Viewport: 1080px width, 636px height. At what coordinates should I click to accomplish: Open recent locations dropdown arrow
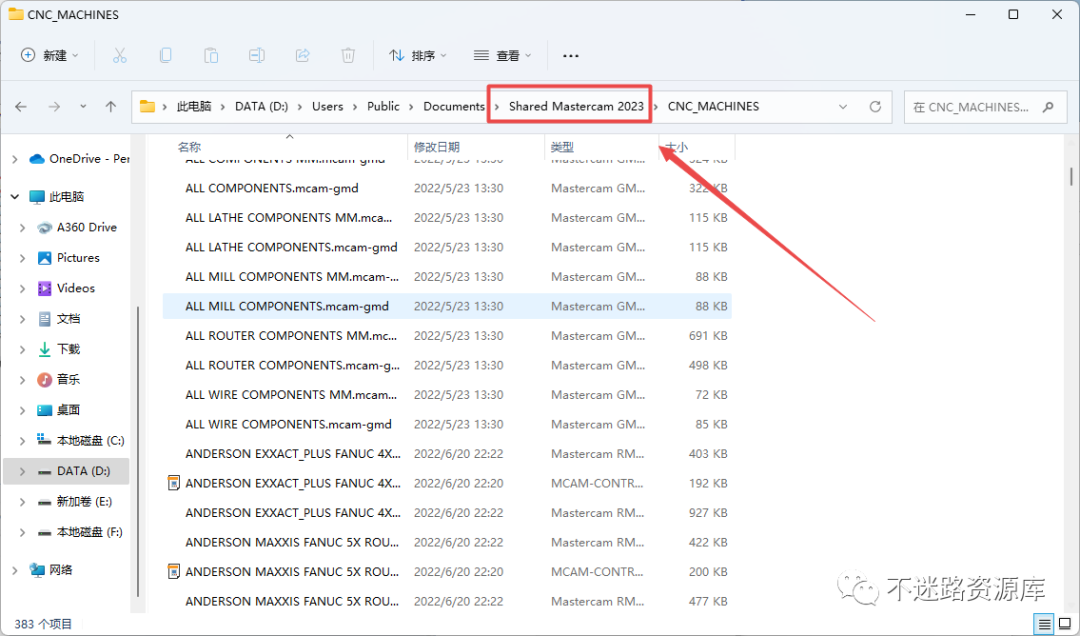point(83,107)
